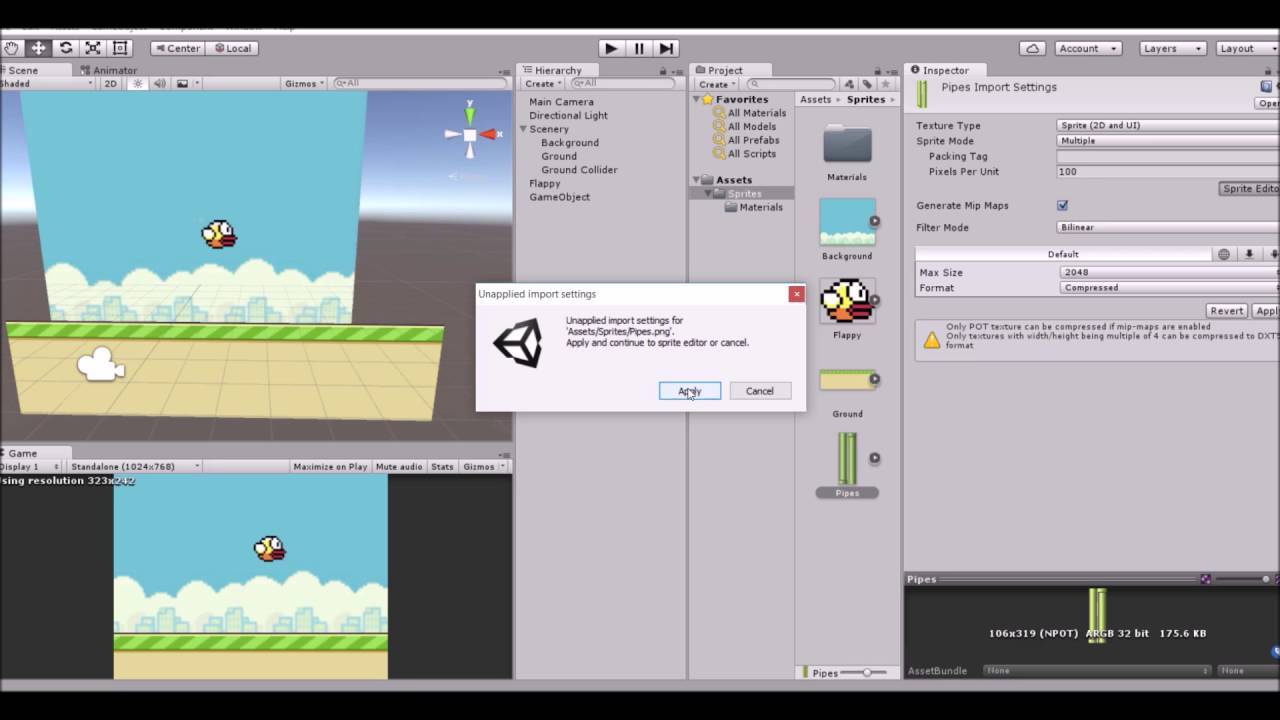
Task: Toggle scene effects image icon
Action: (182, 84)
